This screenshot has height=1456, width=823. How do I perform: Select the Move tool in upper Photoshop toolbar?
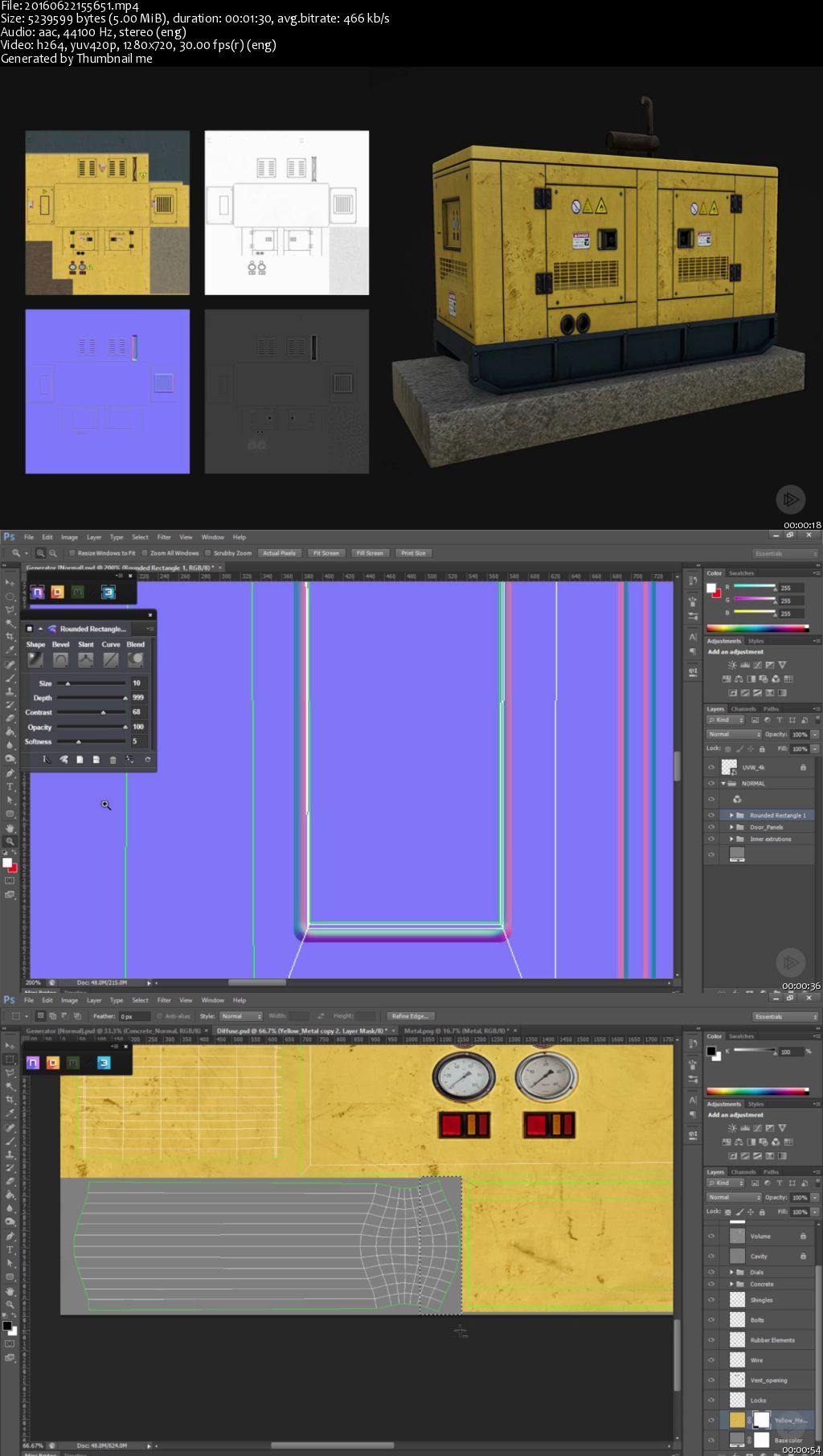10,582
